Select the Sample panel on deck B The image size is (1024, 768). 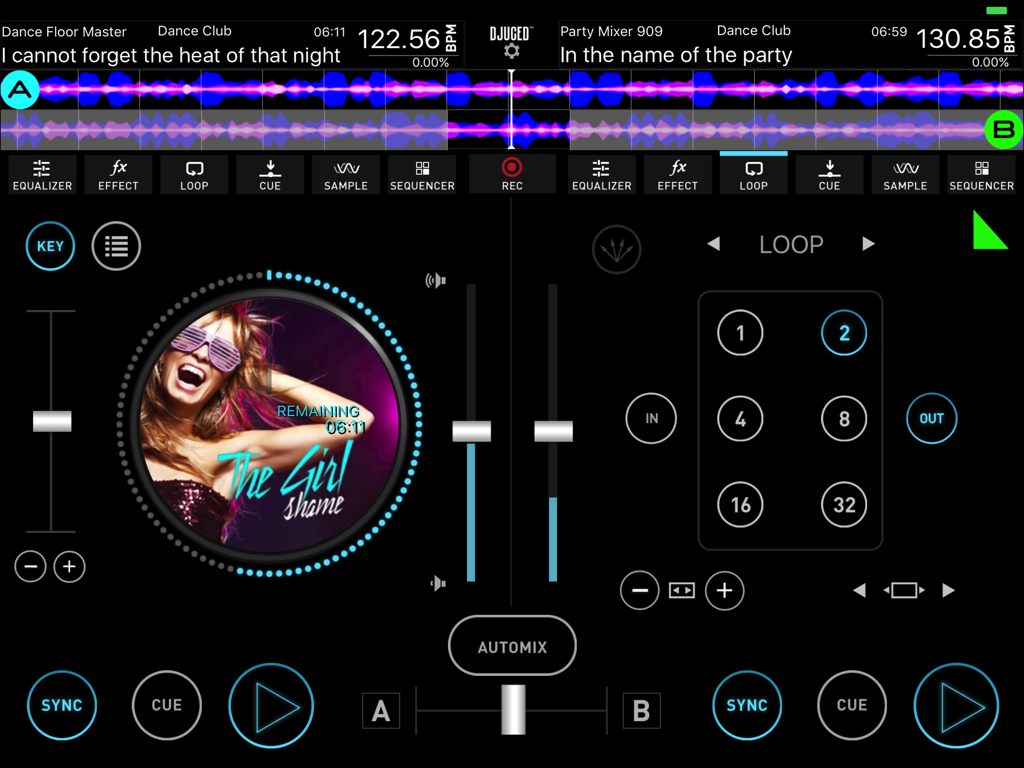pyautogui.click(x=905, y=175)
